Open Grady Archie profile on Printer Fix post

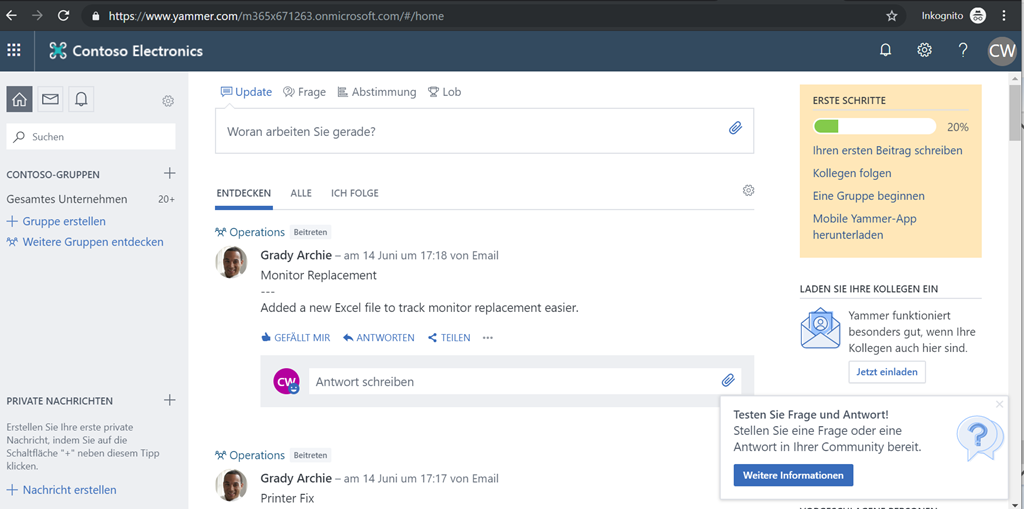pos(296,478)
